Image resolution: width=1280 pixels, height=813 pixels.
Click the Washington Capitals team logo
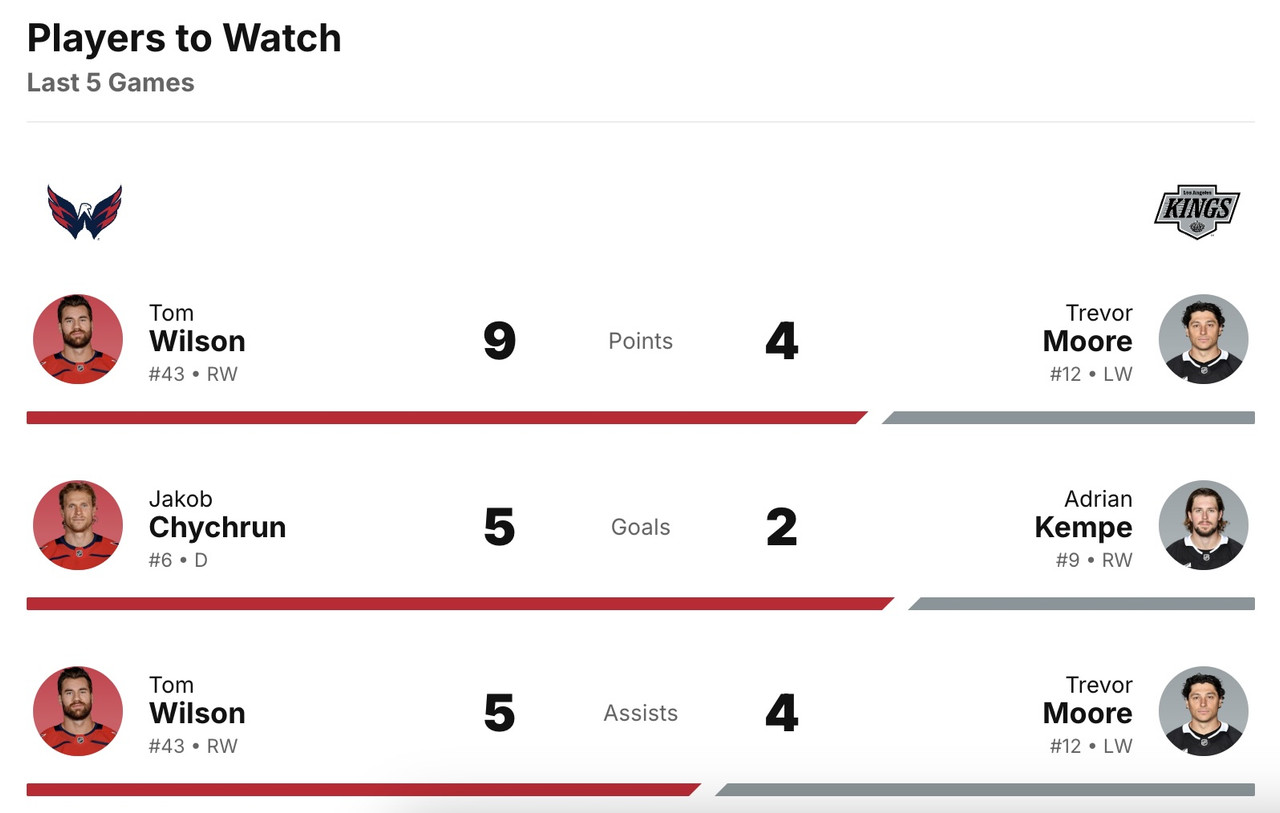84,212
